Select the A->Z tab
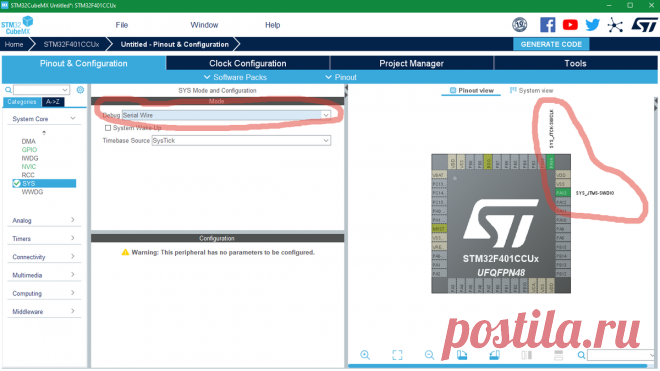 (x=53, y=101)
